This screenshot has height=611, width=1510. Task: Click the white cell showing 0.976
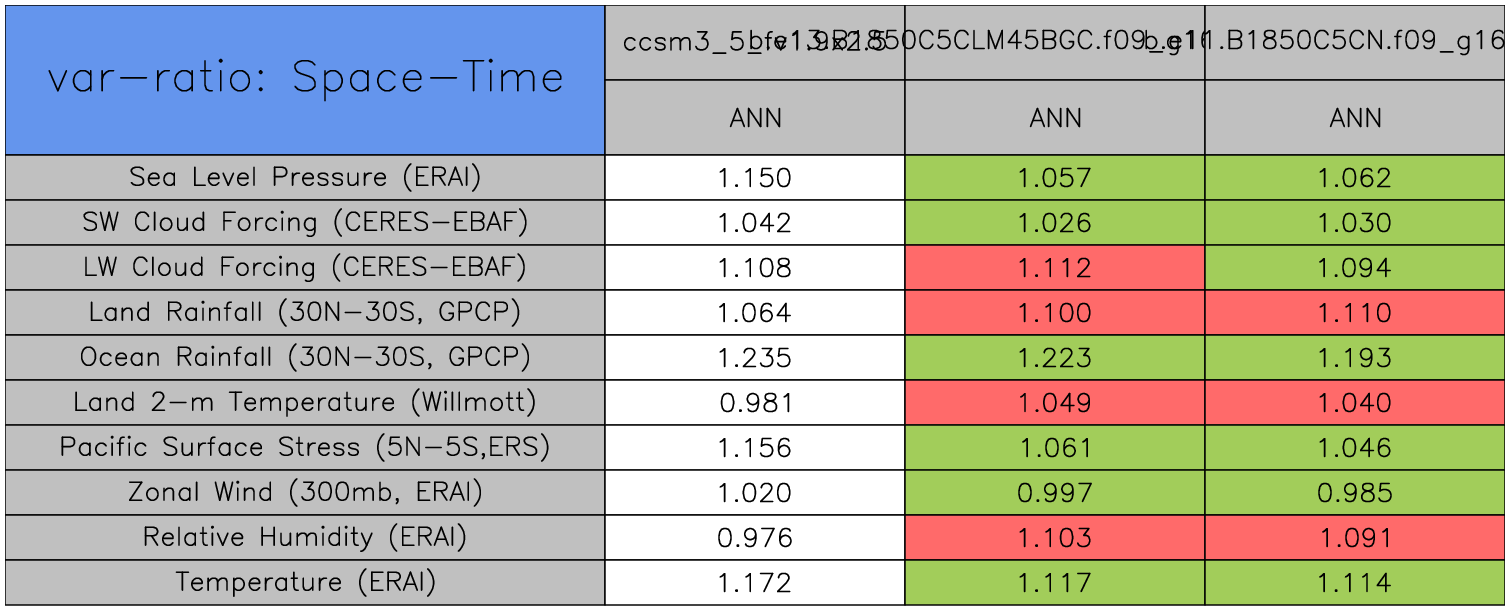(754, 538)
